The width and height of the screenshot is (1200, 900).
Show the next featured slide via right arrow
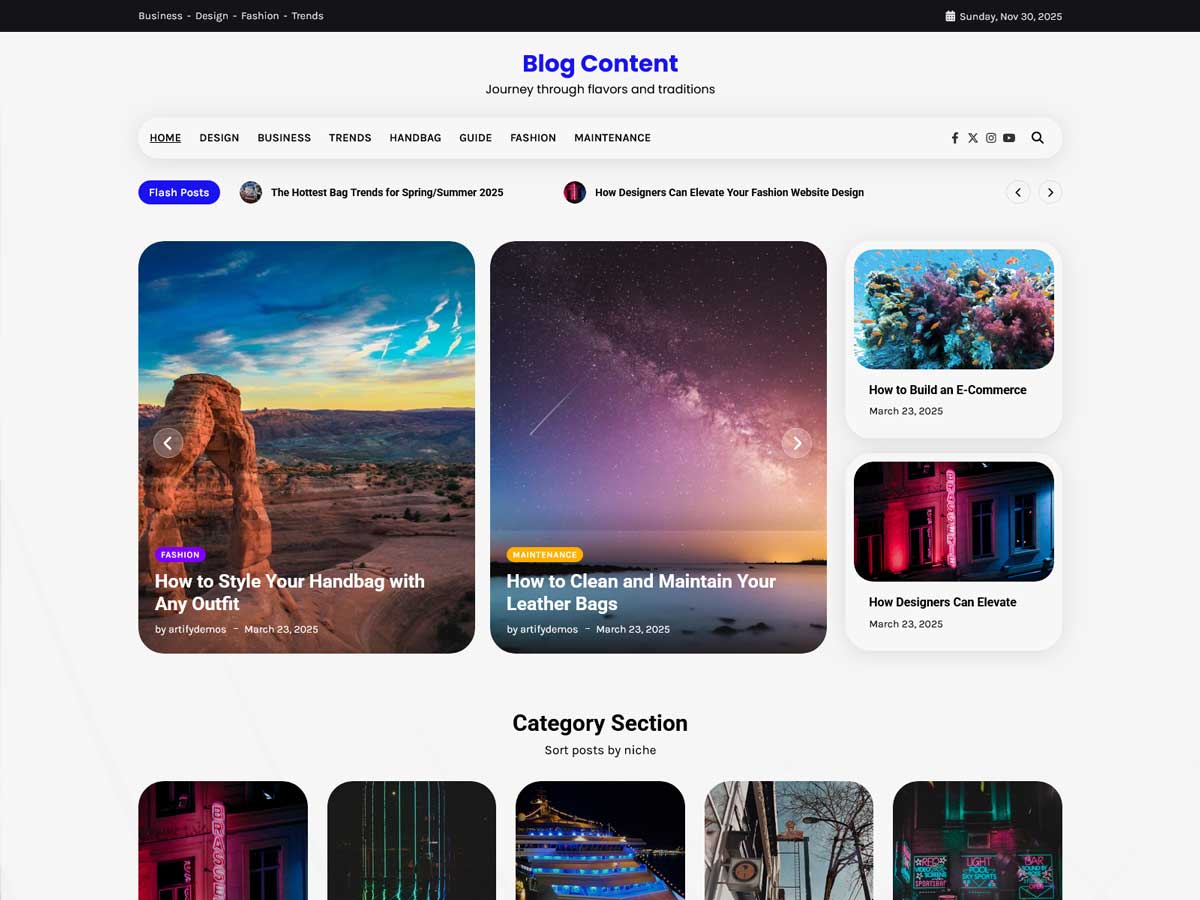[x=797, y=443]
